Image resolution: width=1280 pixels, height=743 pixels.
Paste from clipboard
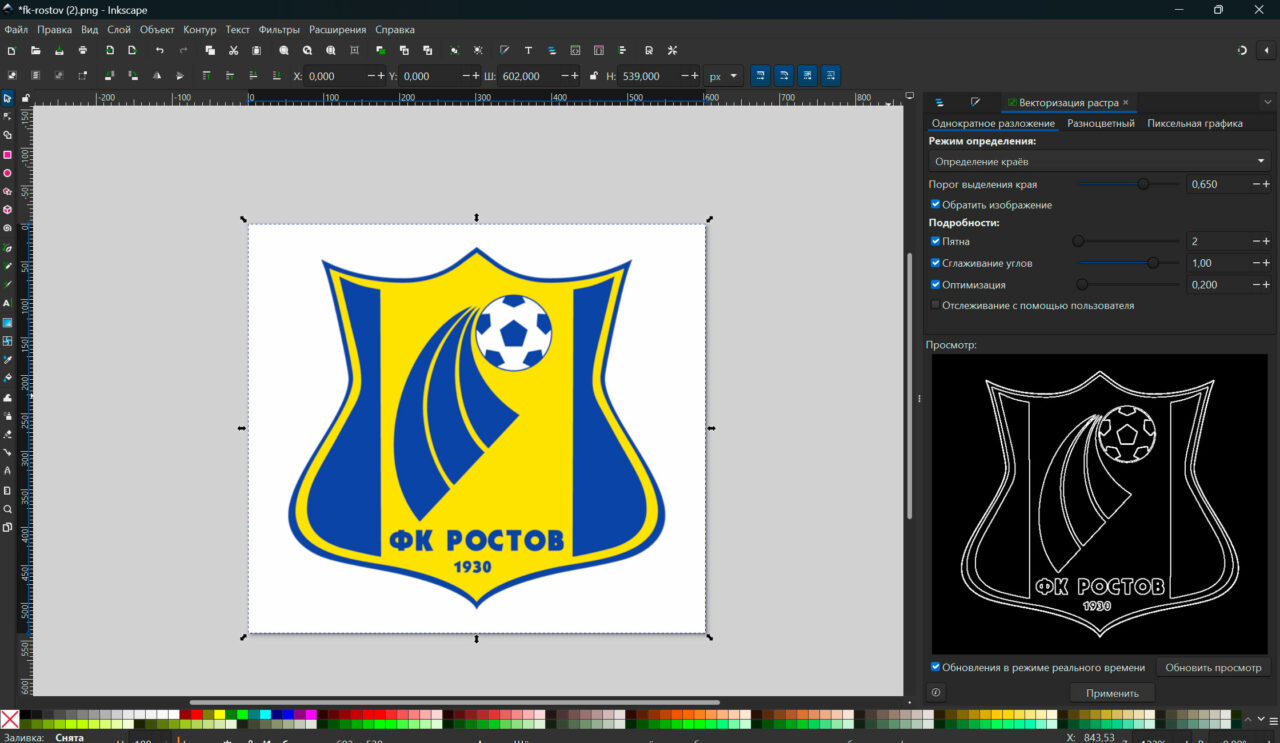click(x=257, y=50)
